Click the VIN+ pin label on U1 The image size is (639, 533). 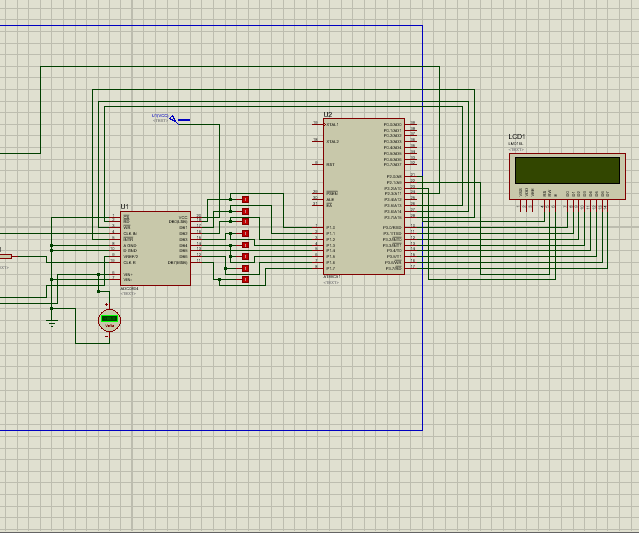[128, 275]
